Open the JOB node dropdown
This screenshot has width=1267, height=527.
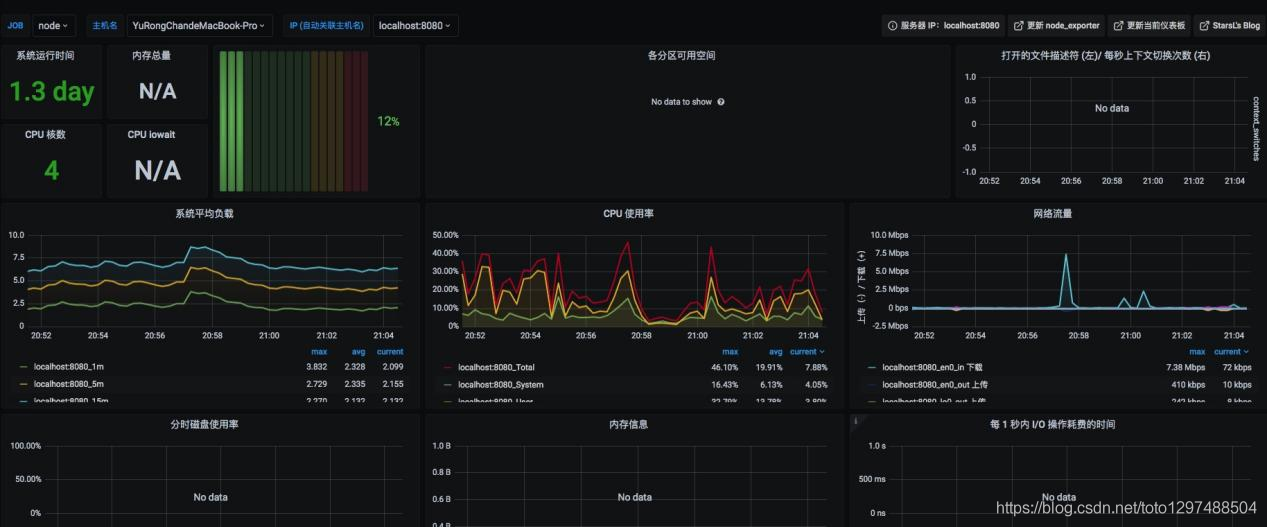tap(54, 25)
